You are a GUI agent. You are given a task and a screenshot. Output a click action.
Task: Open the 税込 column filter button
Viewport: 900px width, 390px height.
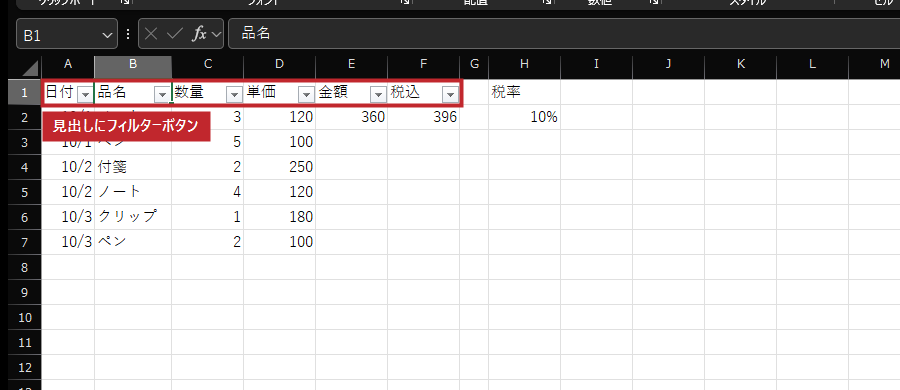point(451,94)
